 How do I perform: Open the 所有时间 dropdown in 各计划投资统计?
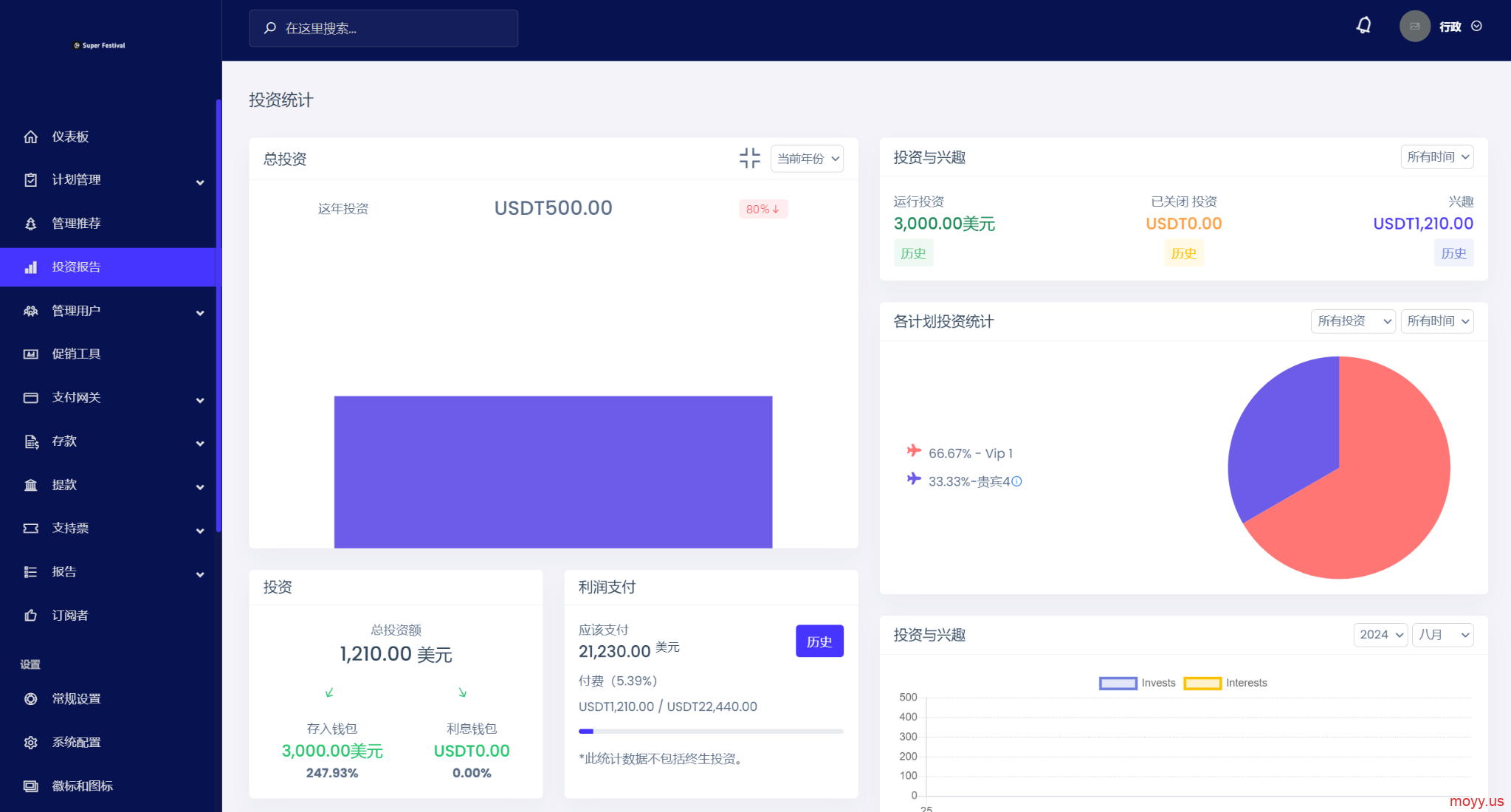pyautogui.click(x=1436, y=321)
